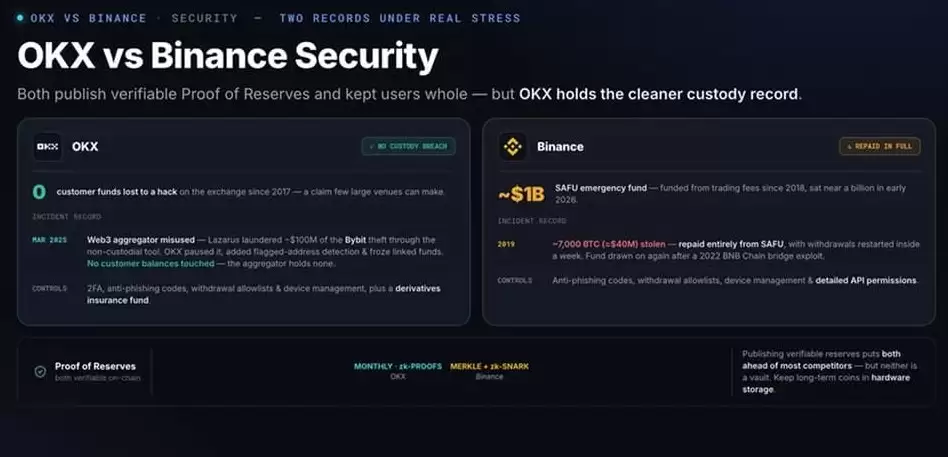This screenshot has height=457, width=948.
Task: Click the Binance card title text
Action: pyautogui.click(x=560, y=147)
